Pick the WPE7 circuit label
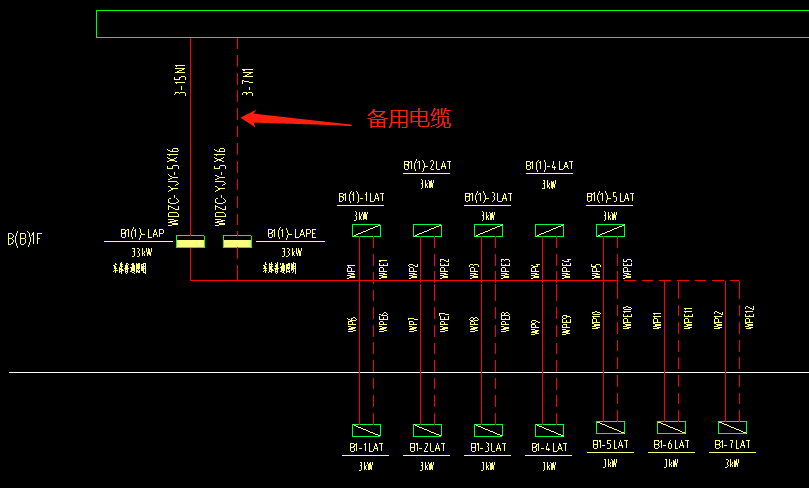This screenshot has height=488, width=809. click(x=444, y=322)
